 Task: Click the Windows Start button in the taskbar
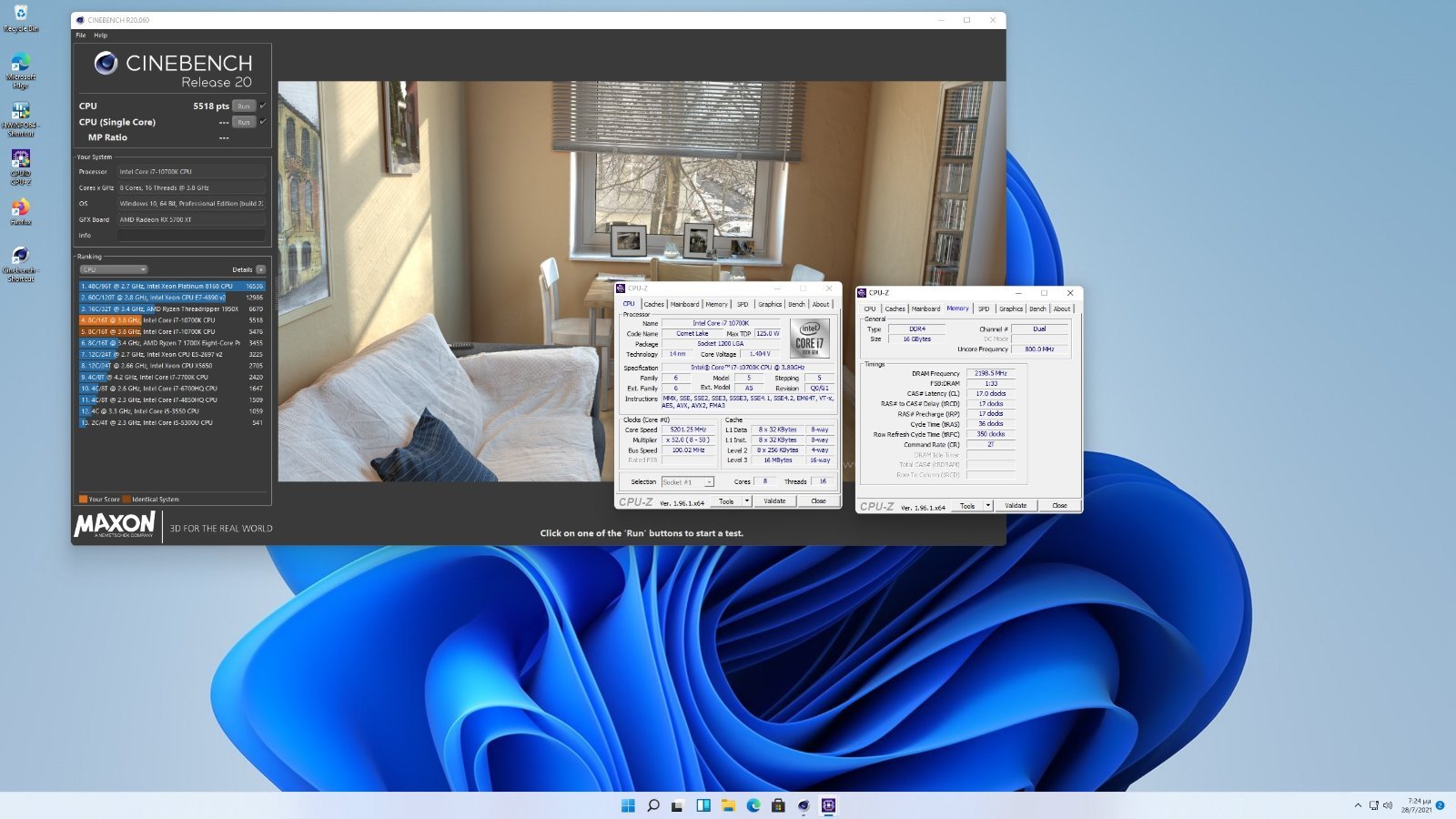click(x=628, y=805)
